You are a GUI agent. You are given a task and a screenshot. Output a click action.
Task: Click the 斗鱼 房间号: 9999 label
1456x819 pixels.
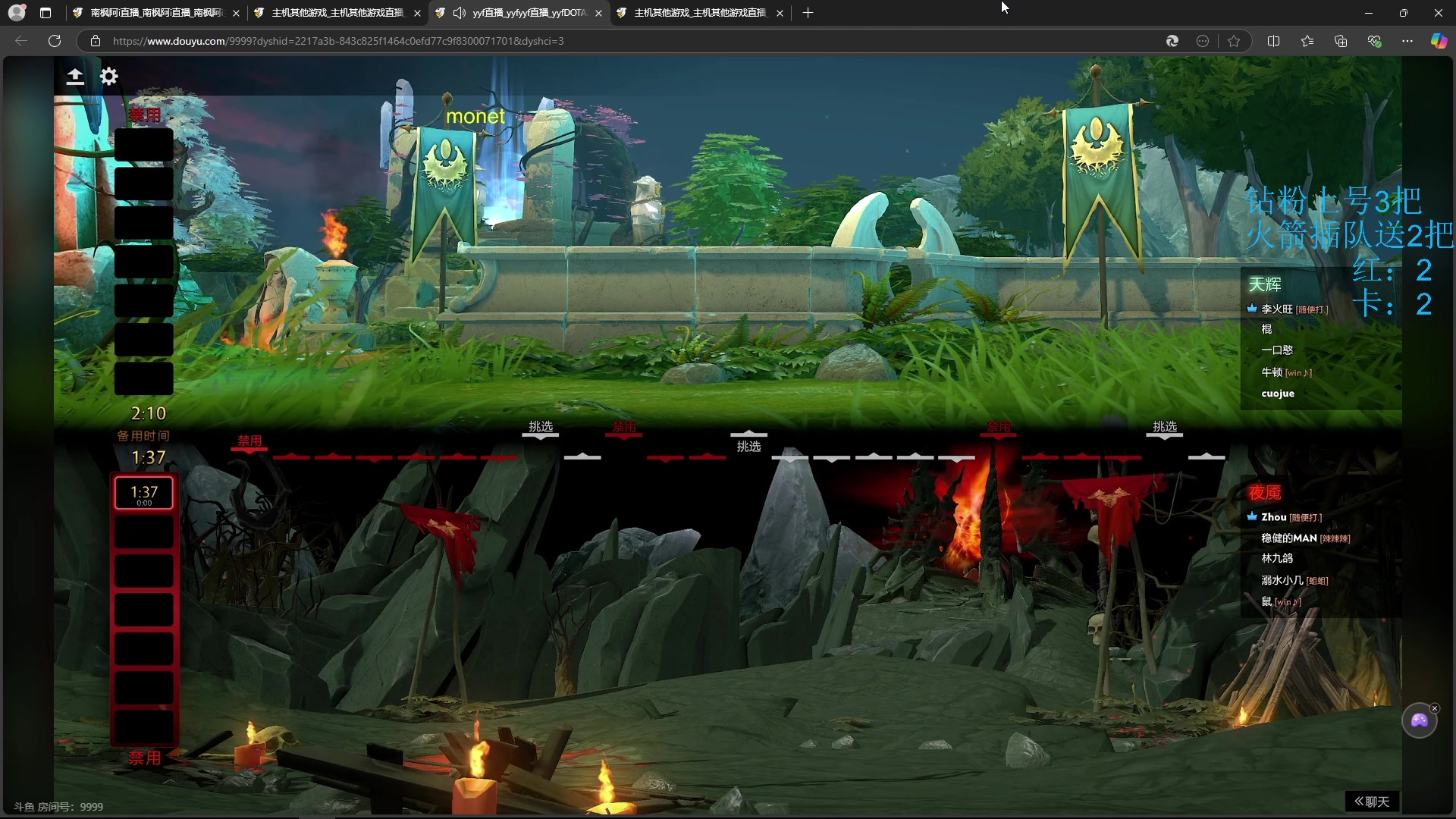(x=58, y=807)
